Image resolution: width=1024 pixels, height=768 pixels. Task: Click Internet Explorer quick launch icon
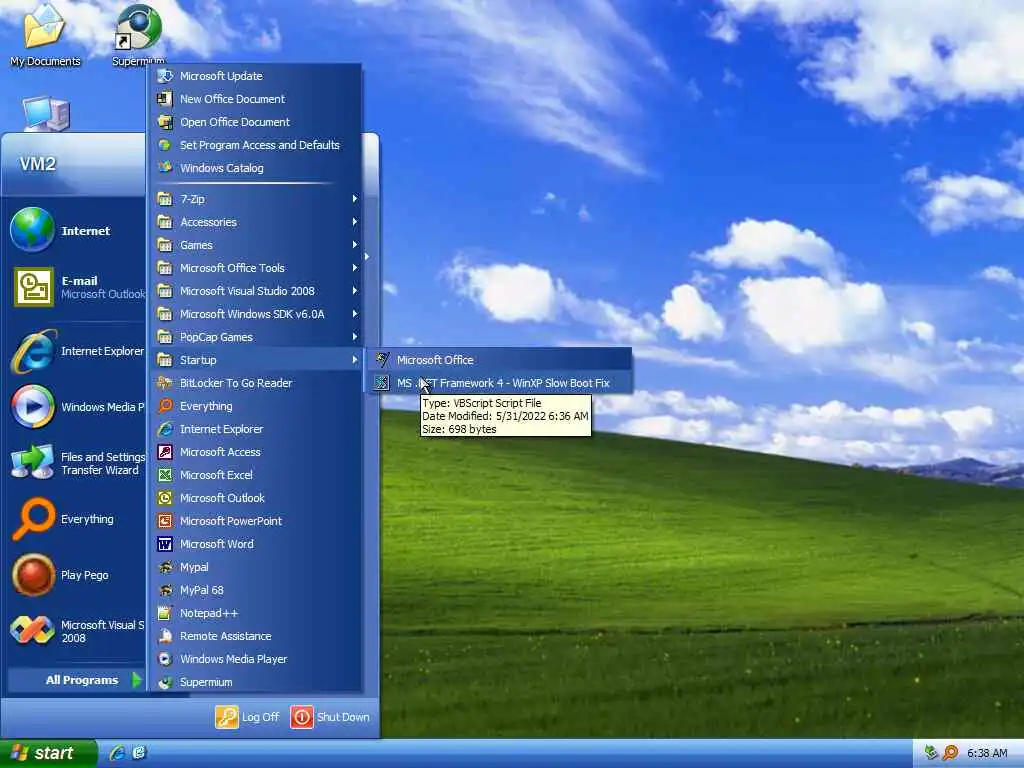click(x=118, y=754)
